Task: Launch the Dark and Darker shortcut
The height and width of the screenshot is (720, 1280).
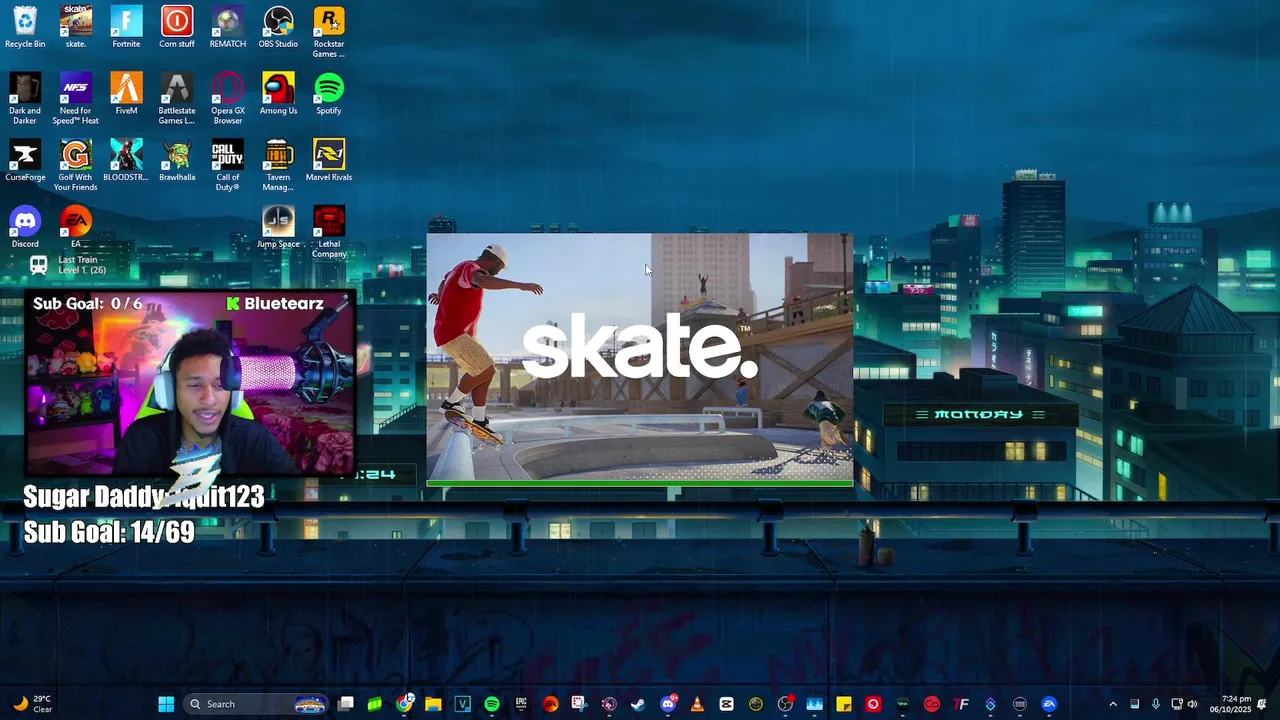Action: pyautogui.click(x=25, y=98)
